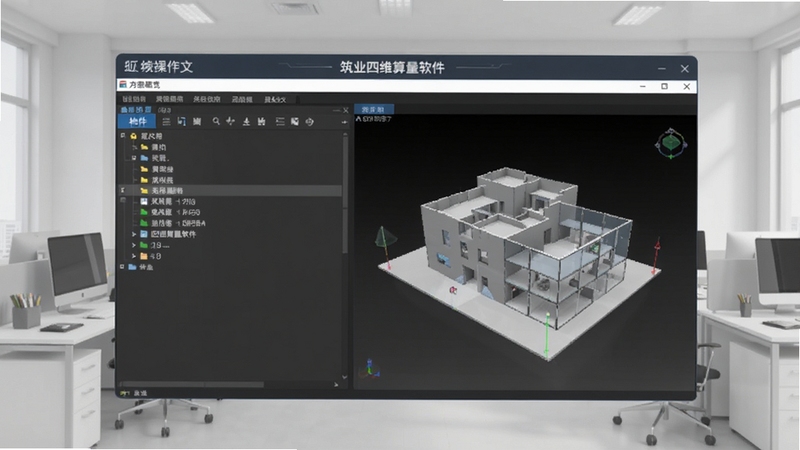Image resolution: width=800 pixels, height=450 pixels.
Task: Switch to the blue tab above the 3D viewport
Action: pos(374,109)
